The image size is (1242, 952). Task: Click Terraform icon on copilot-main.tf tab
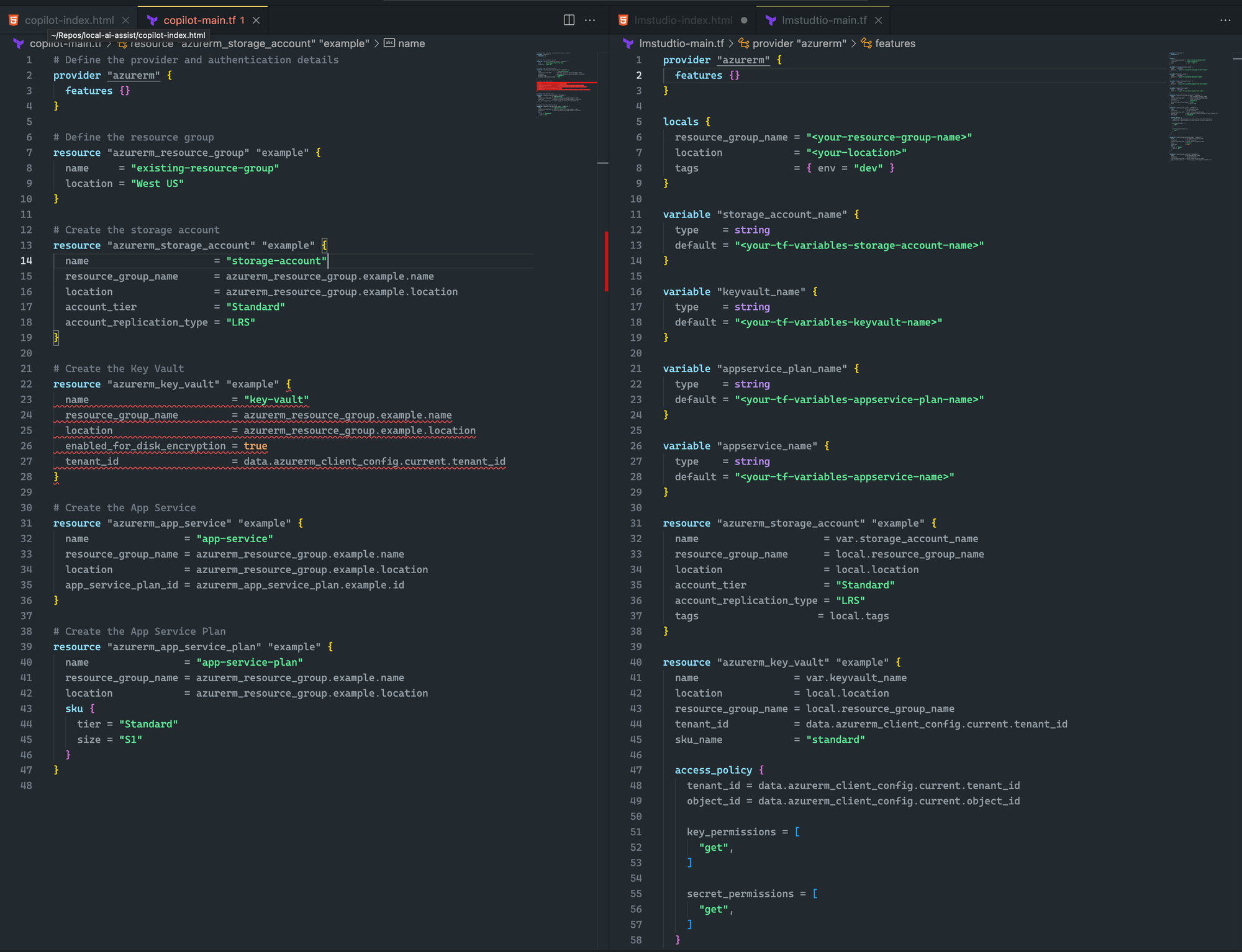coord(152,20)
